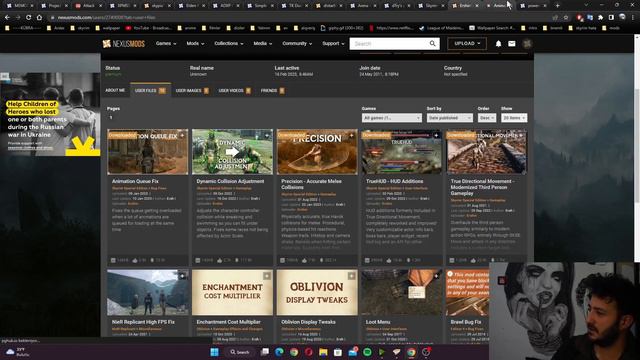This screenshot has width=640, height=360.
Task: Reload the page with refresh icon
Action: (x=28, y=18)
